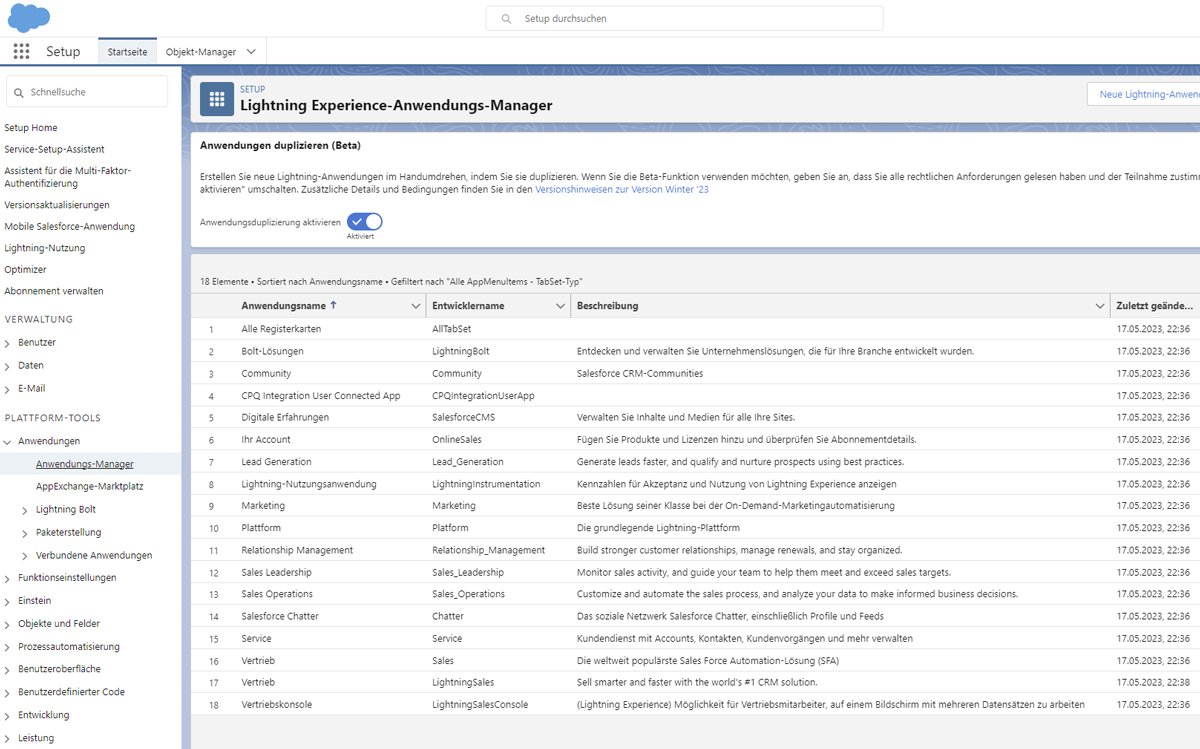Click the Schnellsuche magnifier icon

pos(19,92)
